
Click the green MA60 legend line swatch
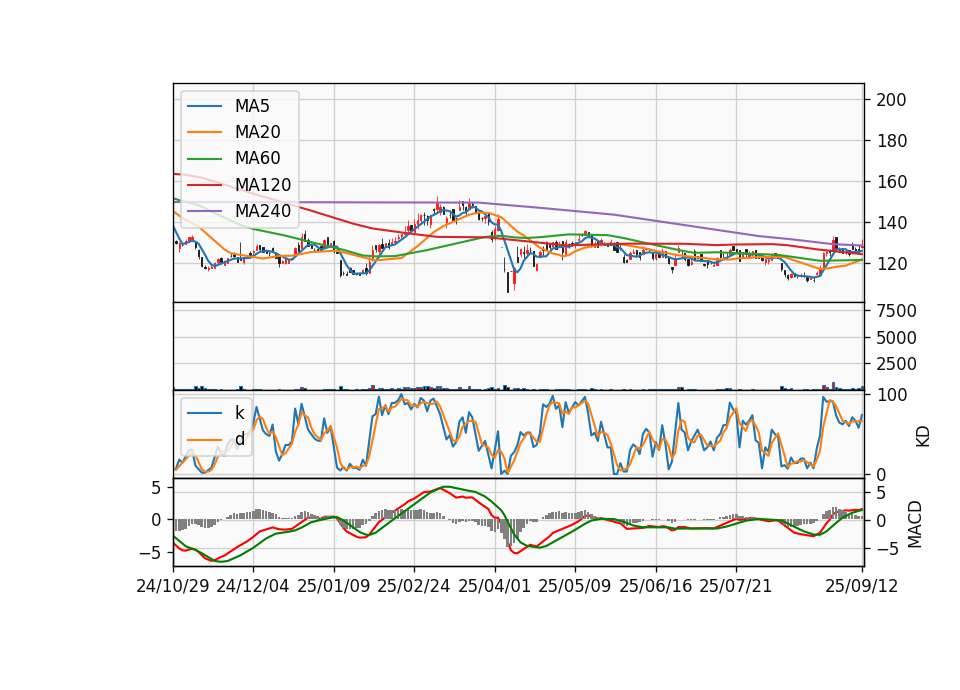pos(204,159)
